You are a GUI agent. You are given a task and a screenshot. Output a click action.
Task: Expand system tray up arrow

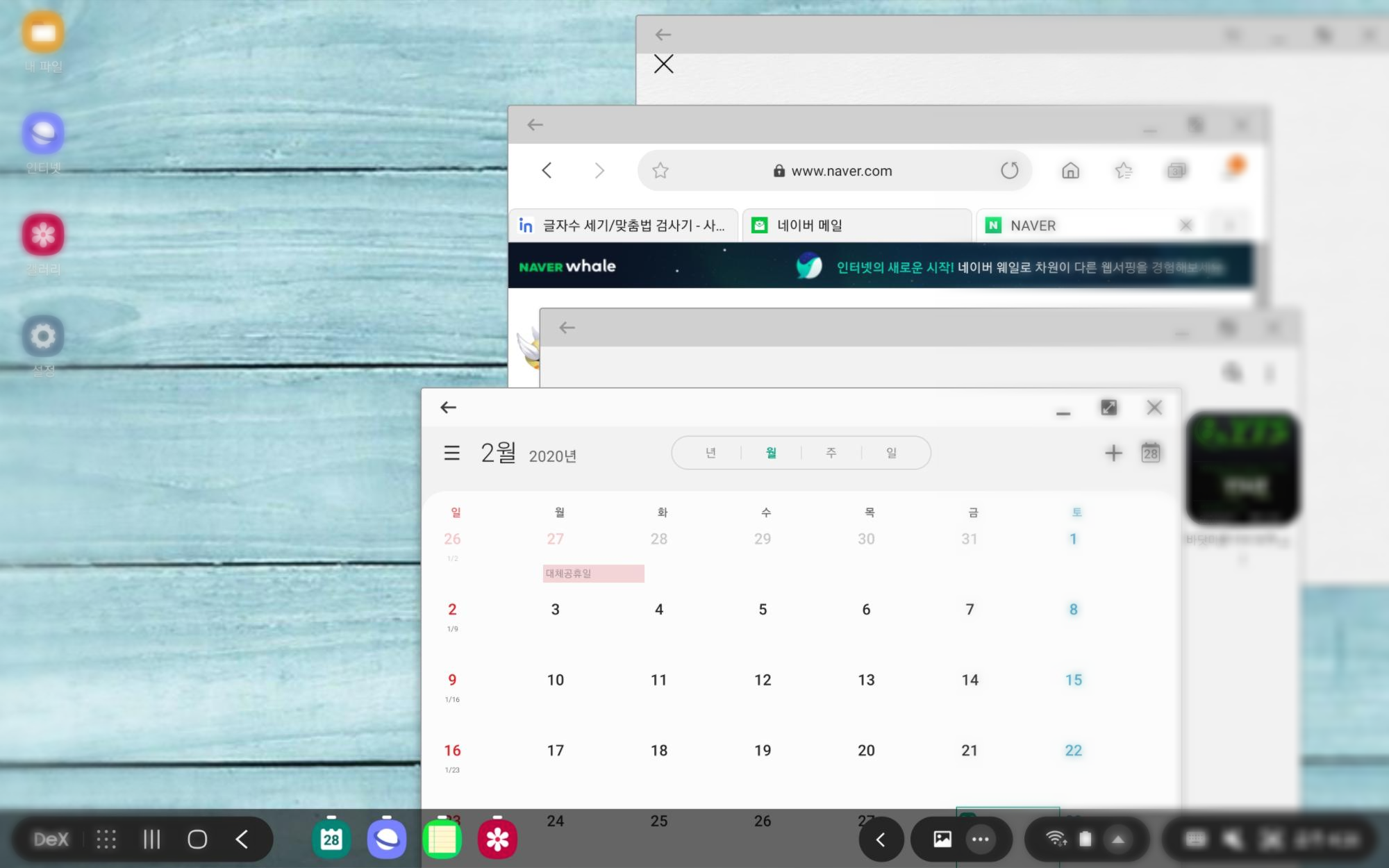click(x=1117, y=840)
